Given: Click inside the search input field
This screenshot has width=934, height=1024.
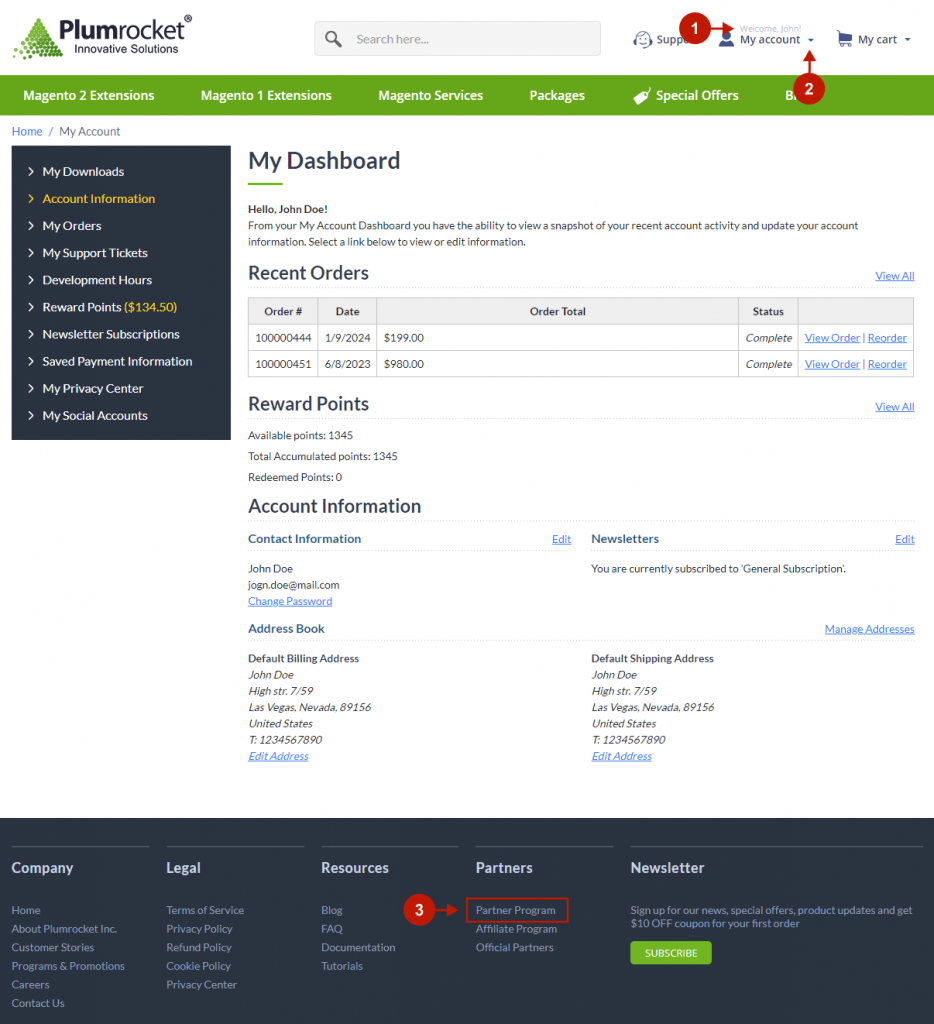Looking at the screenshot, I should click(460, 38).
